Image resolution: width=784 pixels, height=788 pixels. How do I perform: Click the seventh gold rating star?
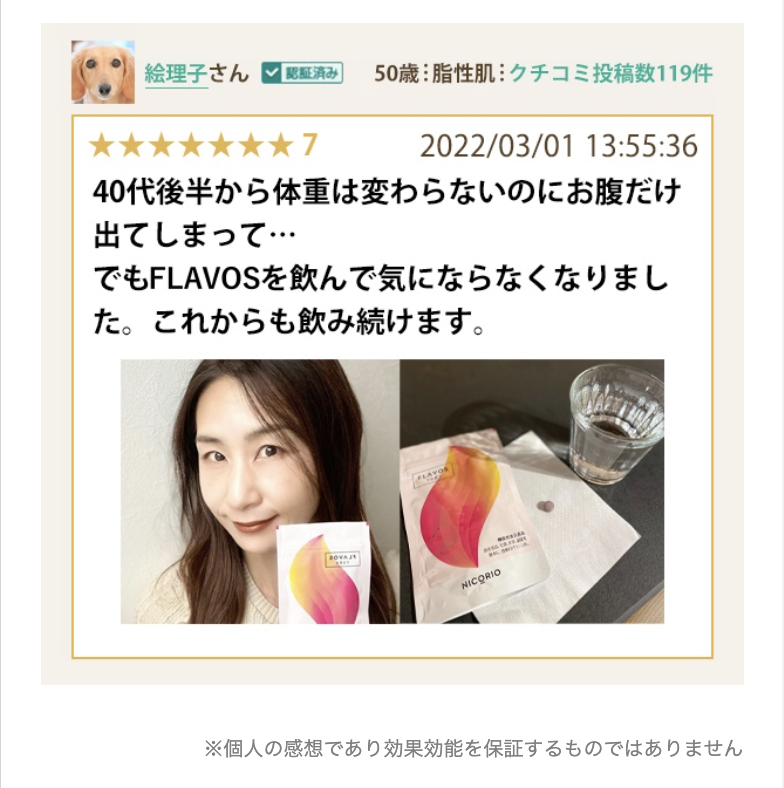click(x=281, y=145)
